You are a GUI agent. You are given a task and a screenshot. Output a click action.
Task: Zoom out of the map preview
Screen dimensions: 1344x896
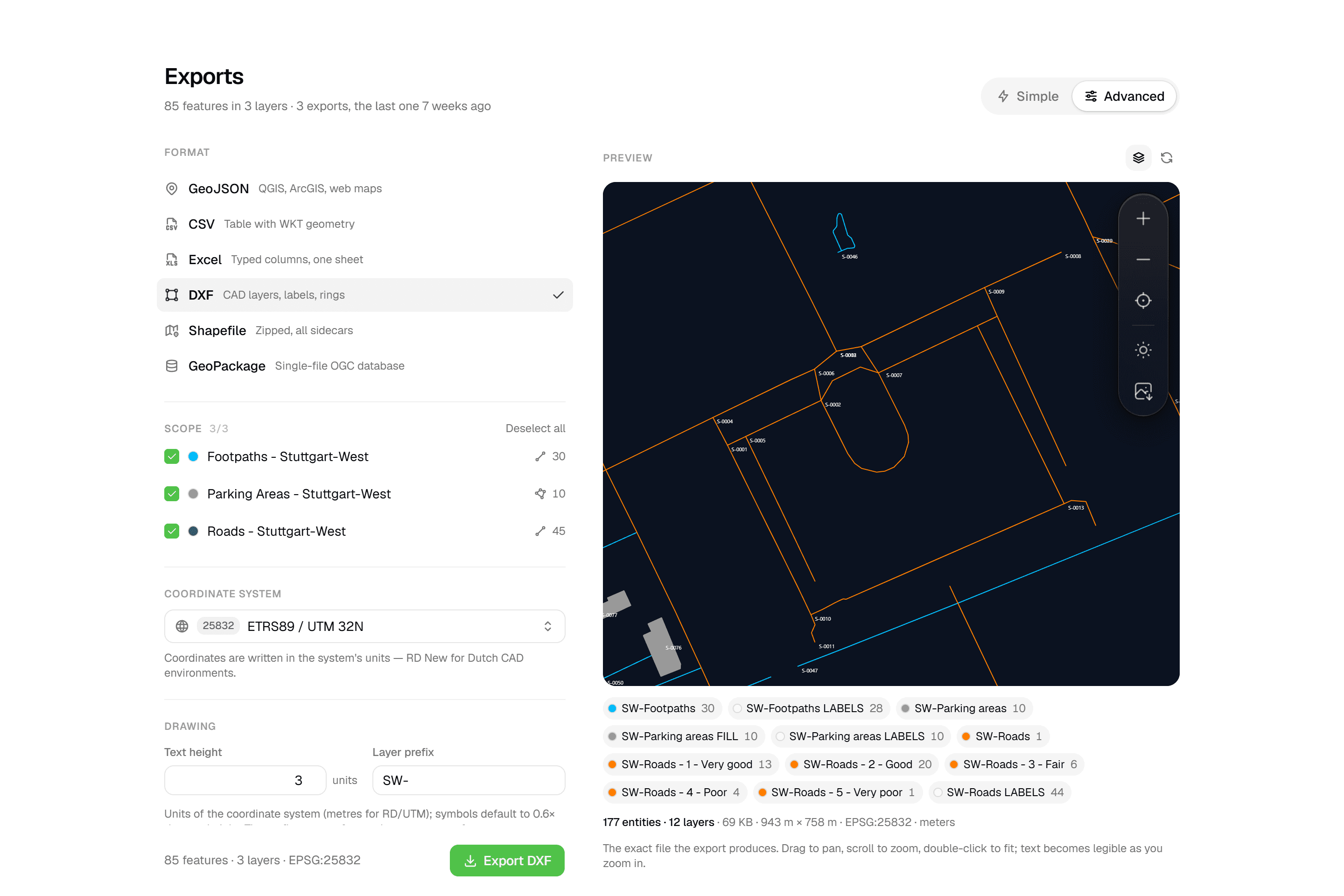[1143, 259]
